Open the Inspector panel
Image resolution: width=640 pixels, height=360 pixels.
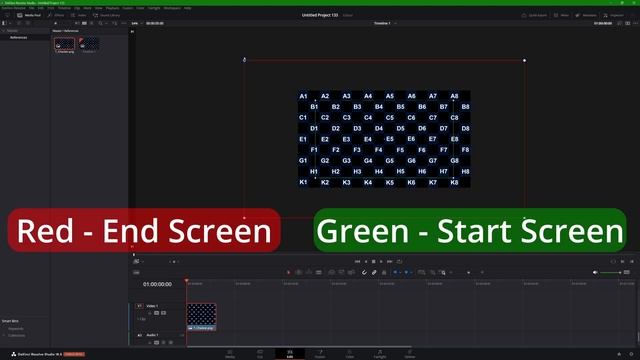click(x=613, y=15)
